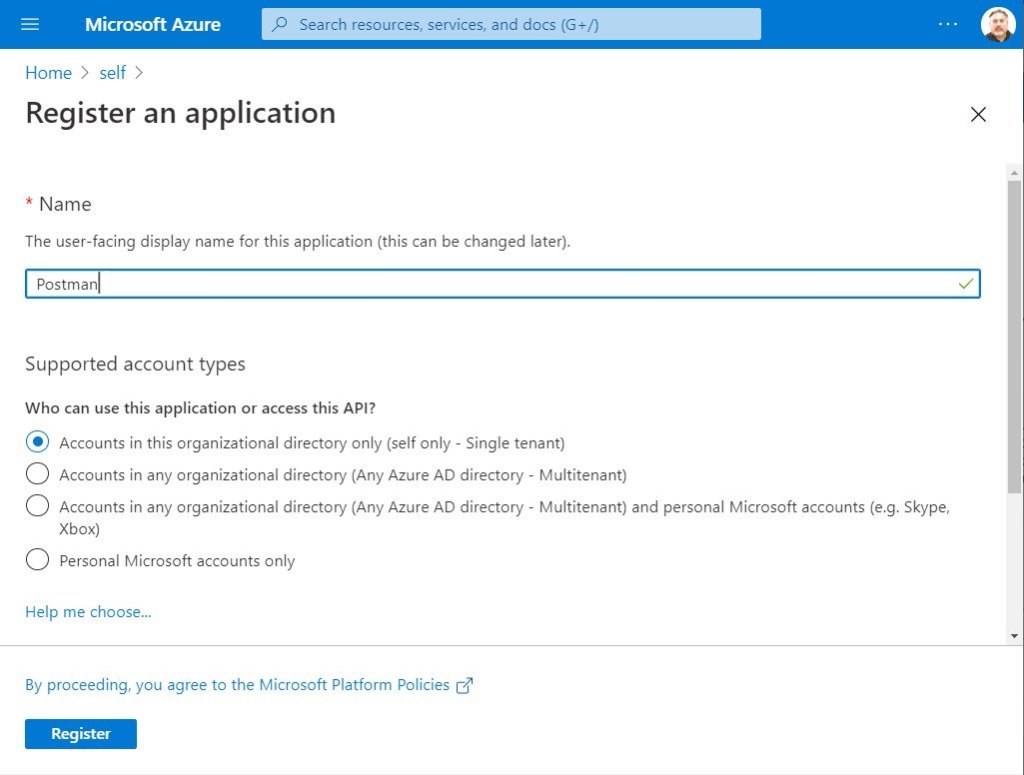
Task: Click the profile avatar picture
Action: tap(997, 24)
